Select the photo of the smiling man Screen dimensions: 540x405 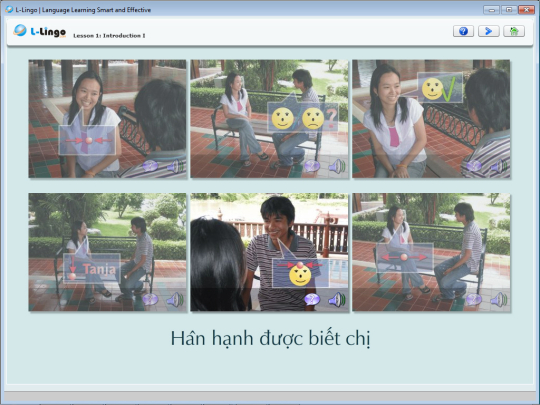click(269, 252)
